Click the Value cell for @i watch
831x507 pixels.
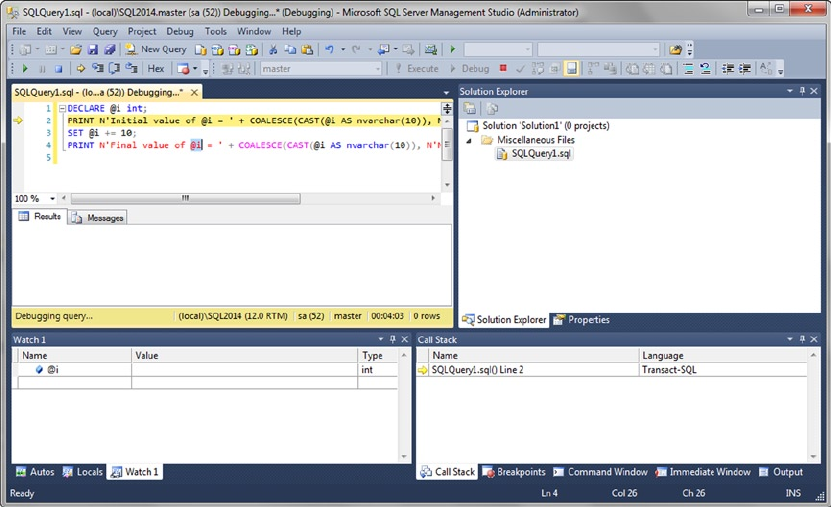[x=245, y=370]
